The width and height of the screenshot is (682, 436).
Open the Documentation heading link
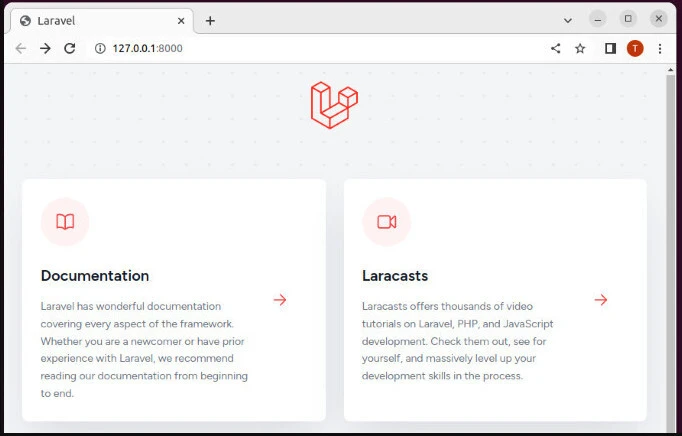click(95, 275)
